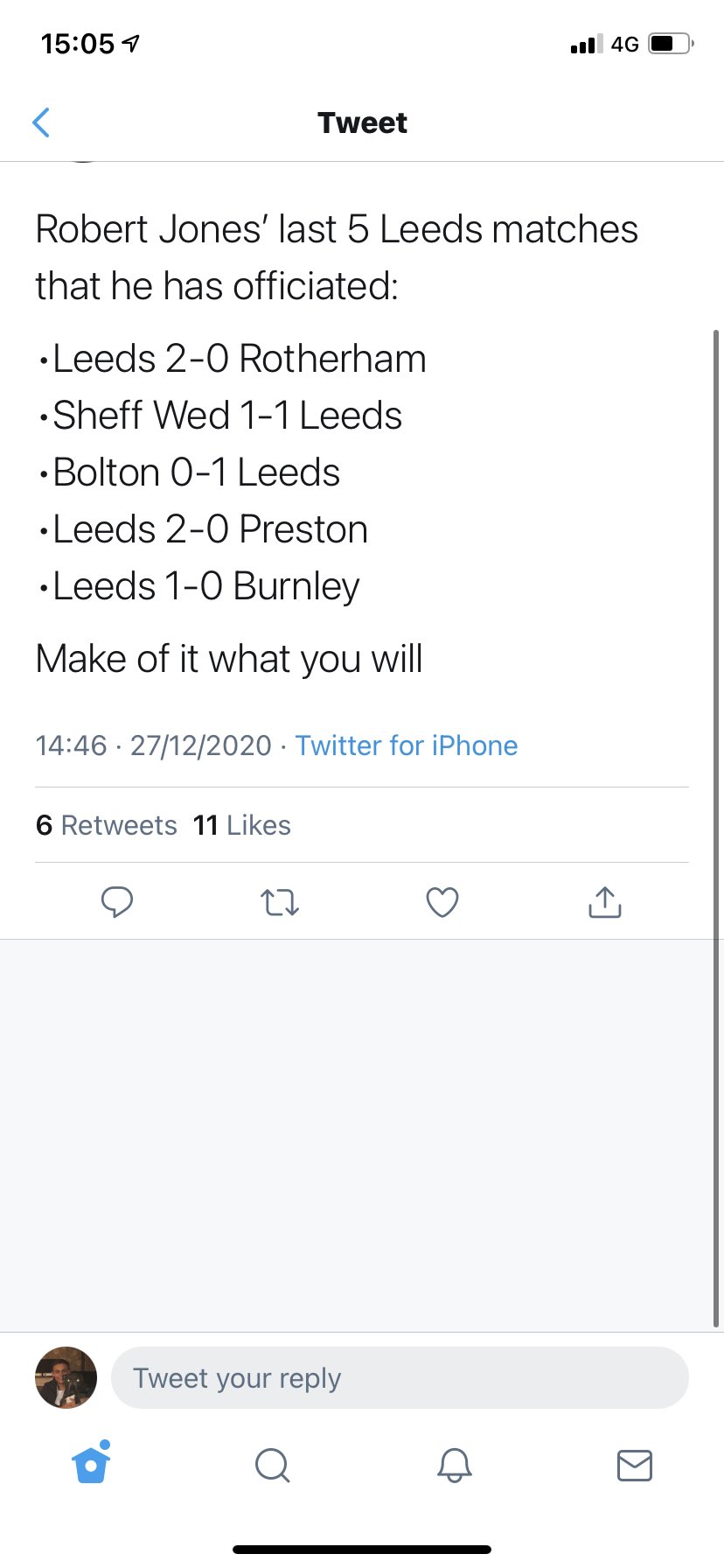The width and height of the screenshot is (724, 1568).
Task: Tap the tweet timestamp 14:46 · 27/12/2020
Action: tap(154, 745)
